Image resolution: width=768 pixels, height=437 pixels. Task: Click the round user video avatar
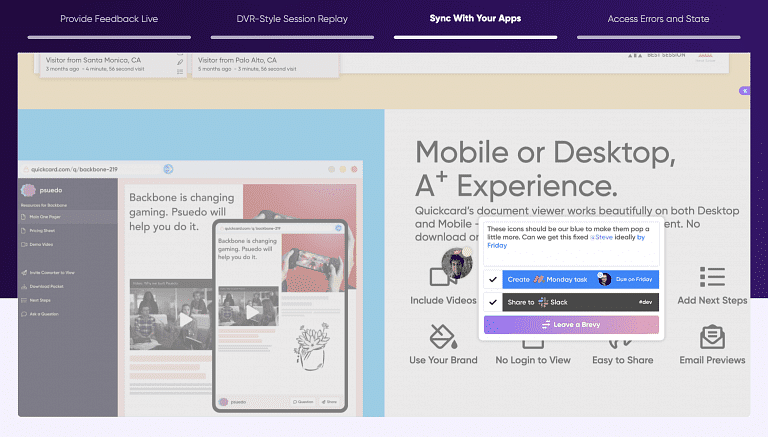(456, 263)
